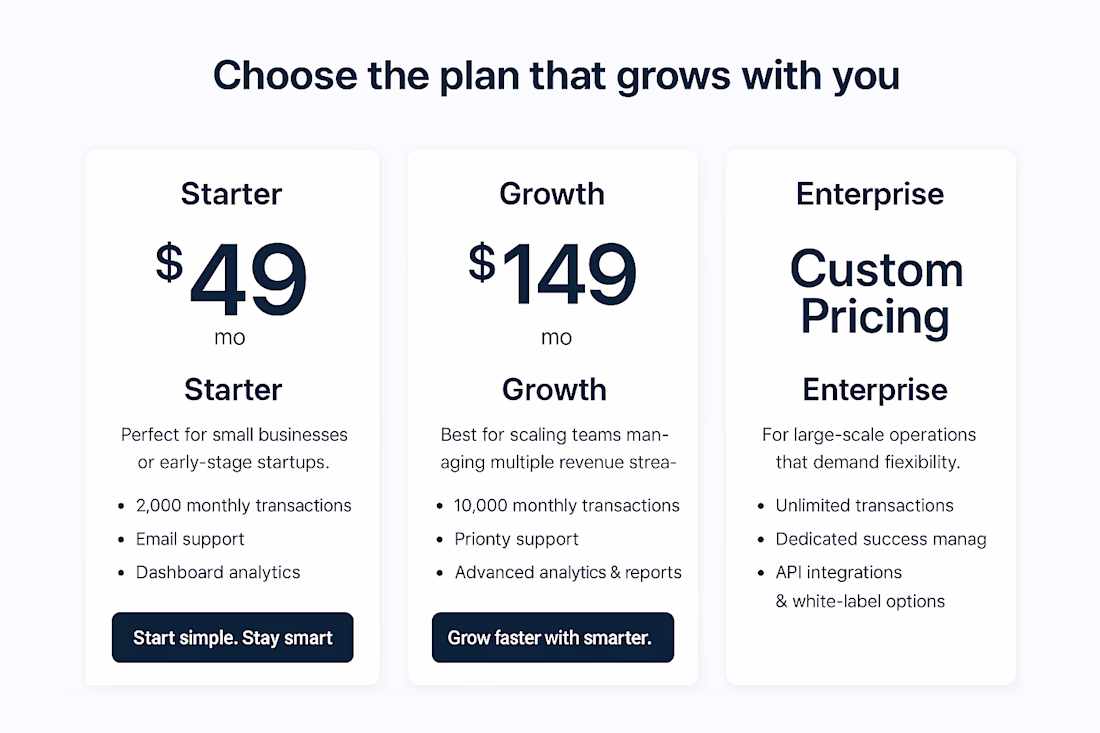Viewport: 1100px width, 733px height.
Task: Click "Advanced analytics & reports" item
Action: pyautogui.click(x=568, y=572)
